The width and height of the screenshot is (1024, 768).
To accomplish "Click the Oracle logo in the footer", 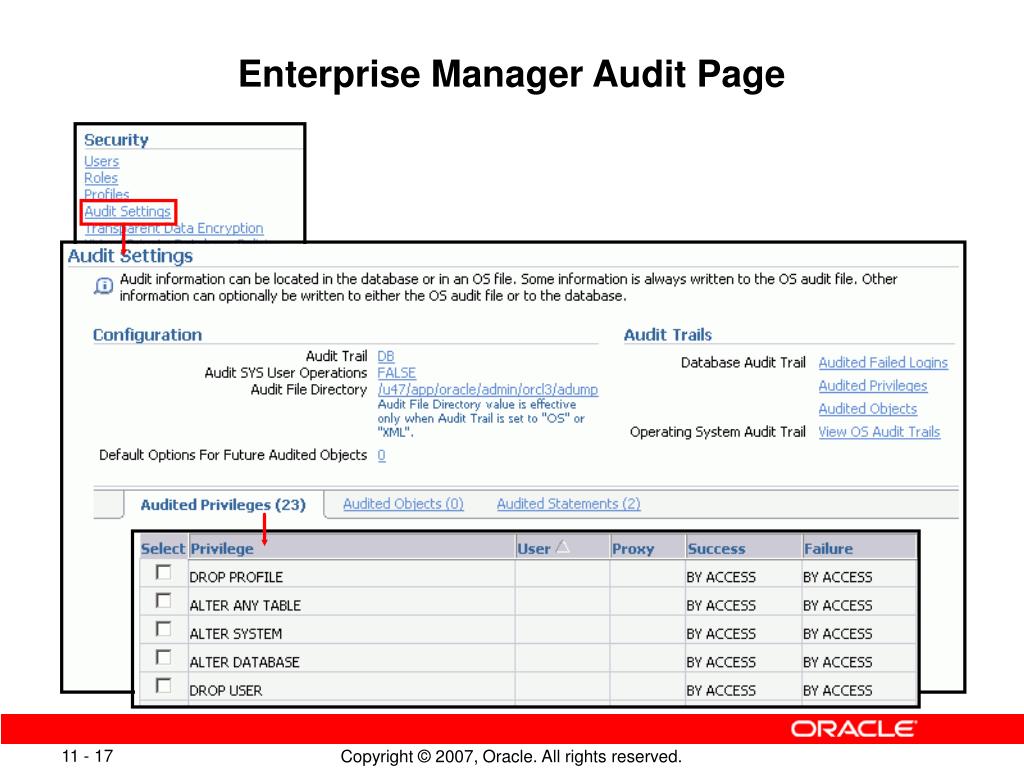I will (x=854, y=729).
